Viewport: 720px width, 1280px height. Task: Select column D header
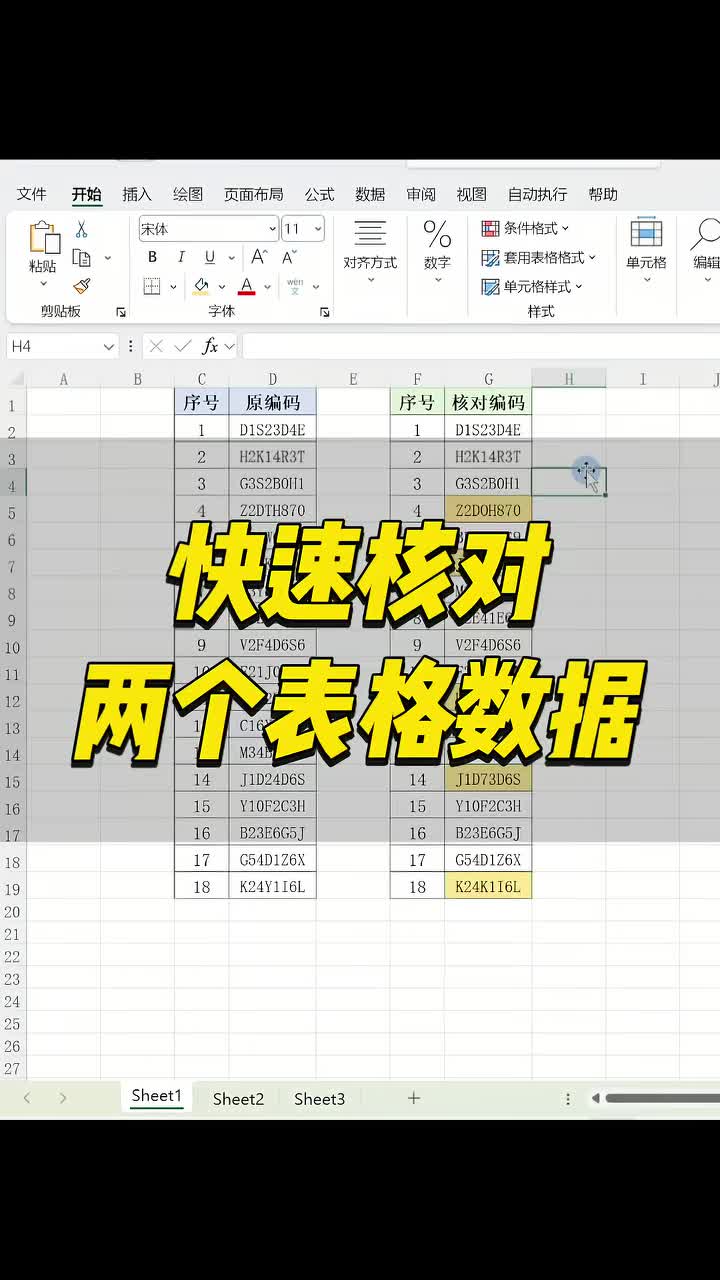(272, 379)
